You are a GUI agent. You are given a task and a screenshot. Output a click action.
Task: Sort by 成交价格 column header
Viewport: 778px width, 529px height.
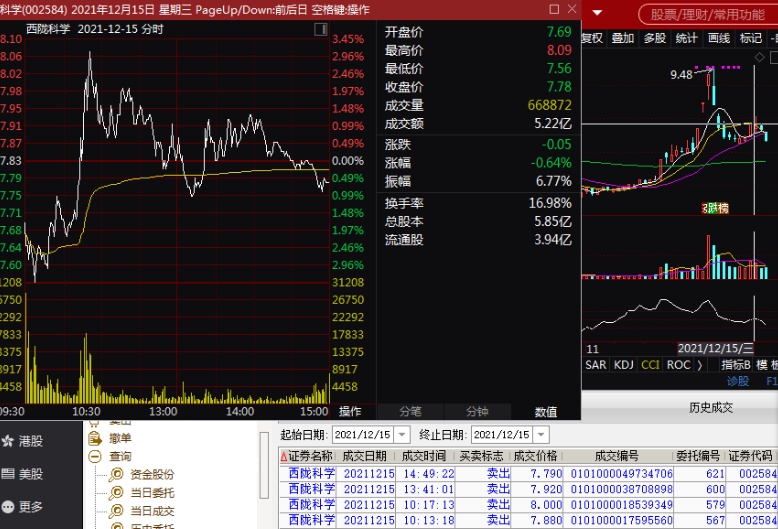pyautogui.click(x=535, y=456)
